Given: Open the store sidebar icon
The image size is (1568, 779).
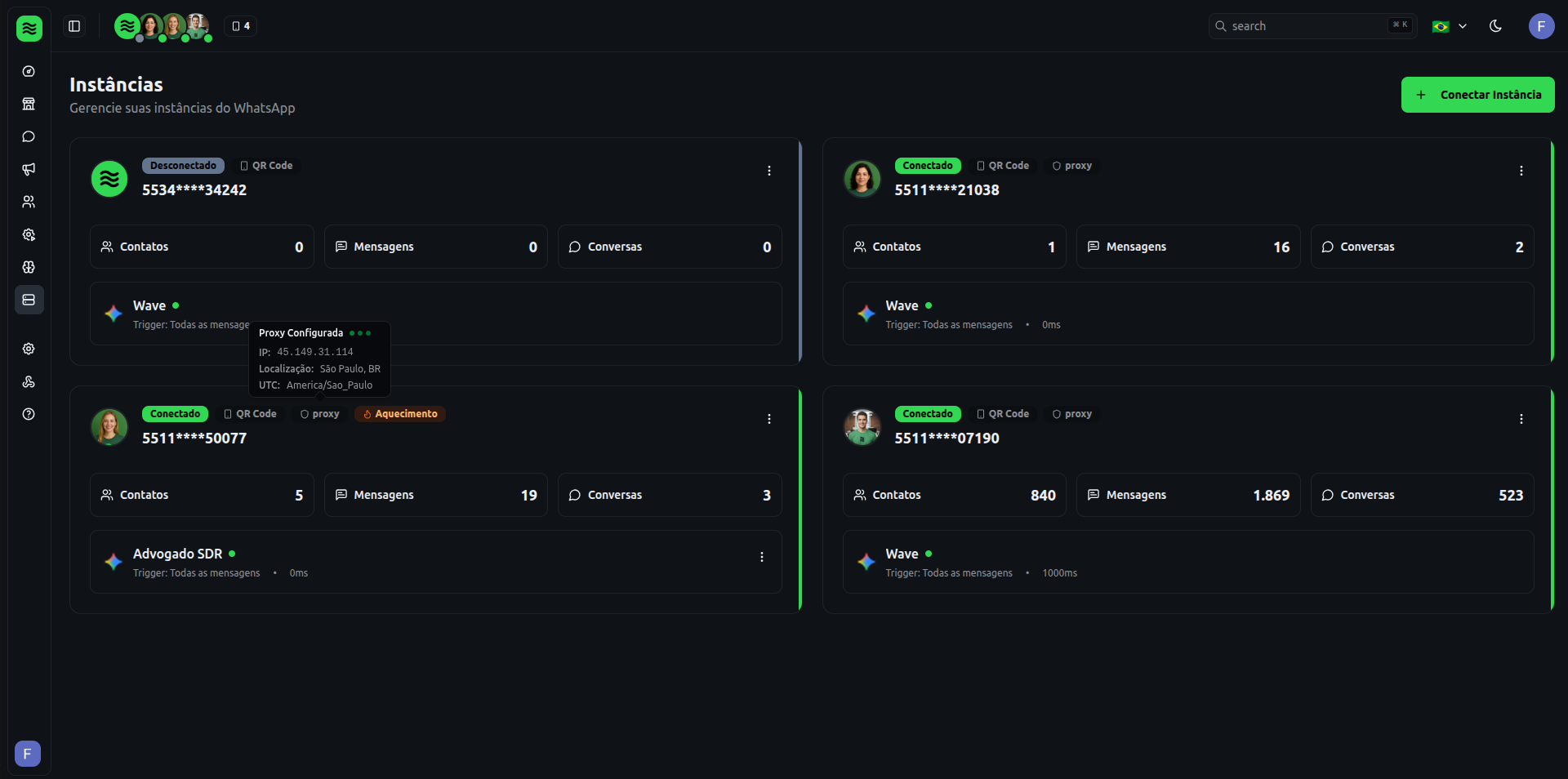Looking at the screenshot, I should [x=29, y=104].
